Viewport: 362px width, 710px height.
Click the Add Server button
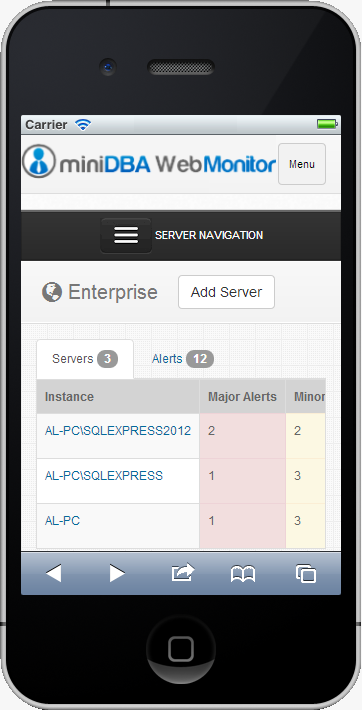tap(227, 292)
